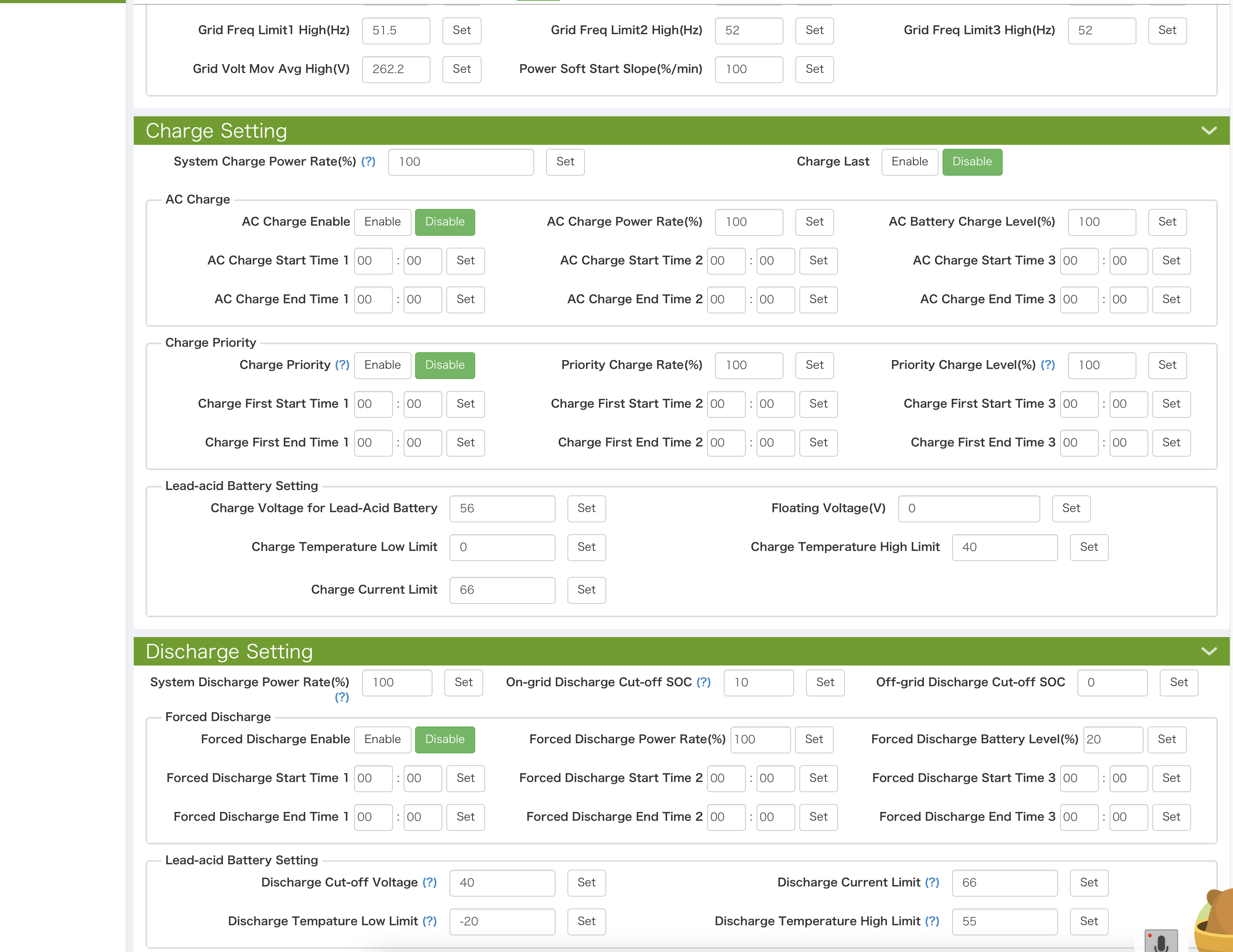Show Discharge Temperature High Limit help

932,922
